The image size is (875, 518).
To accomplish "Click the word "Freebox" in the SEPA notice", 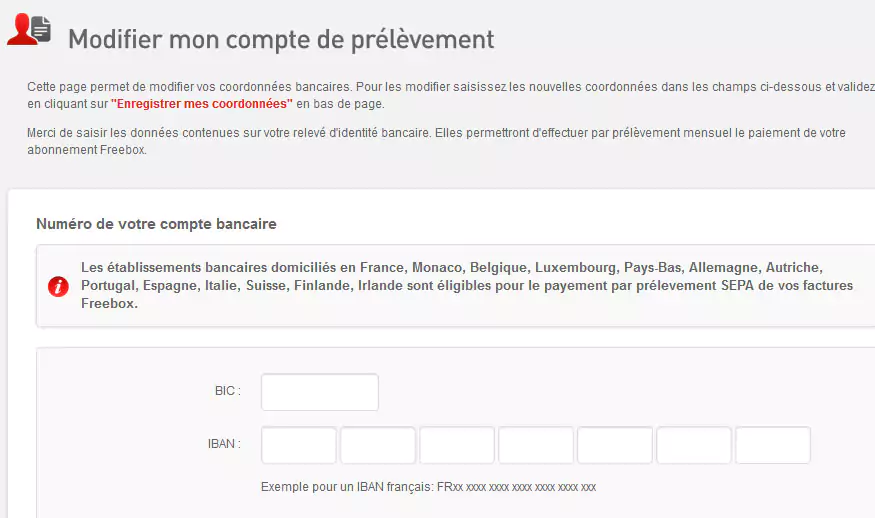I will tap(109, 304).
